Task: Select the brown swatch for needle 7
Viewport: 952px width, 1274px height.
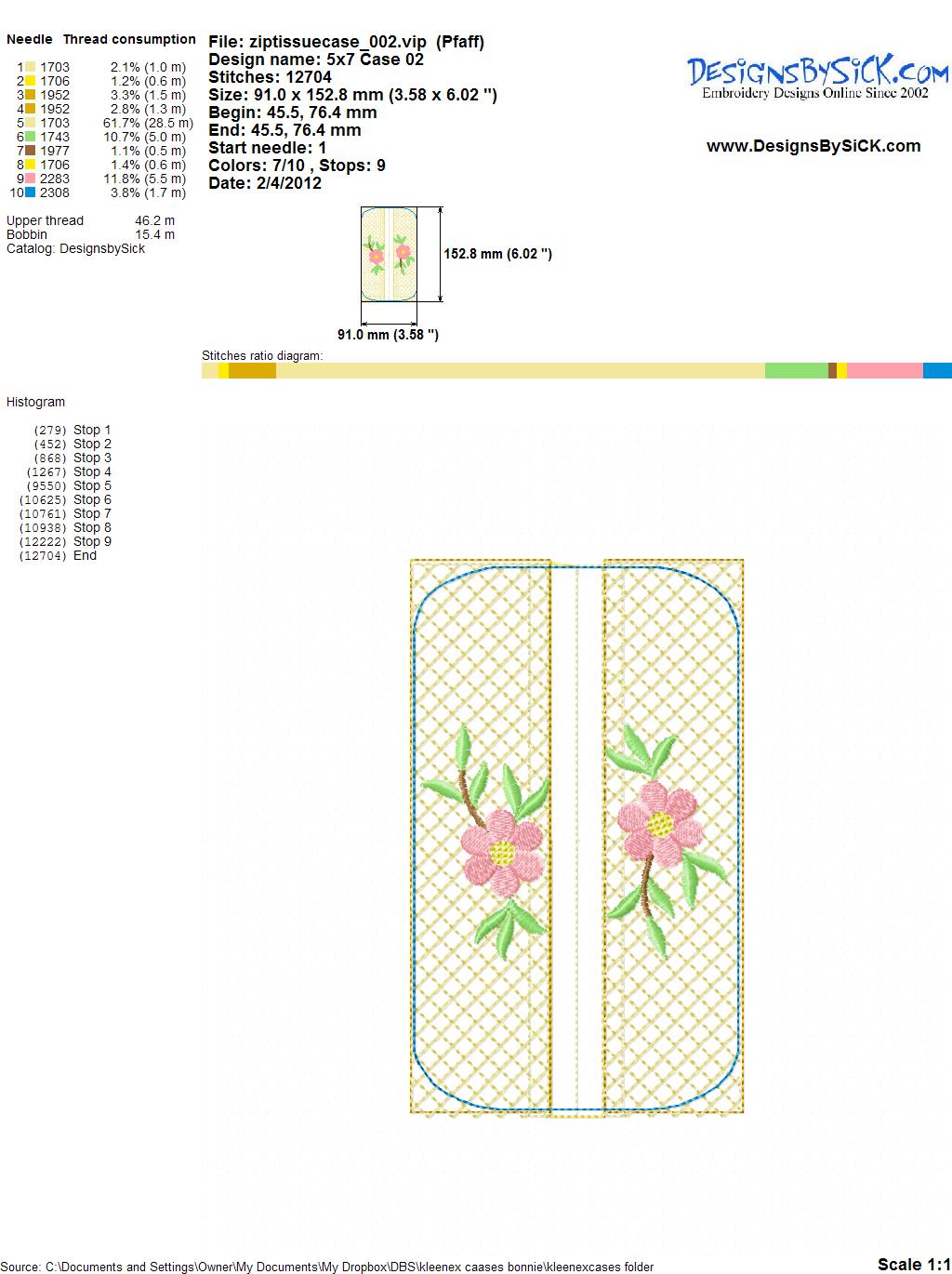Action: coord(30,151)
